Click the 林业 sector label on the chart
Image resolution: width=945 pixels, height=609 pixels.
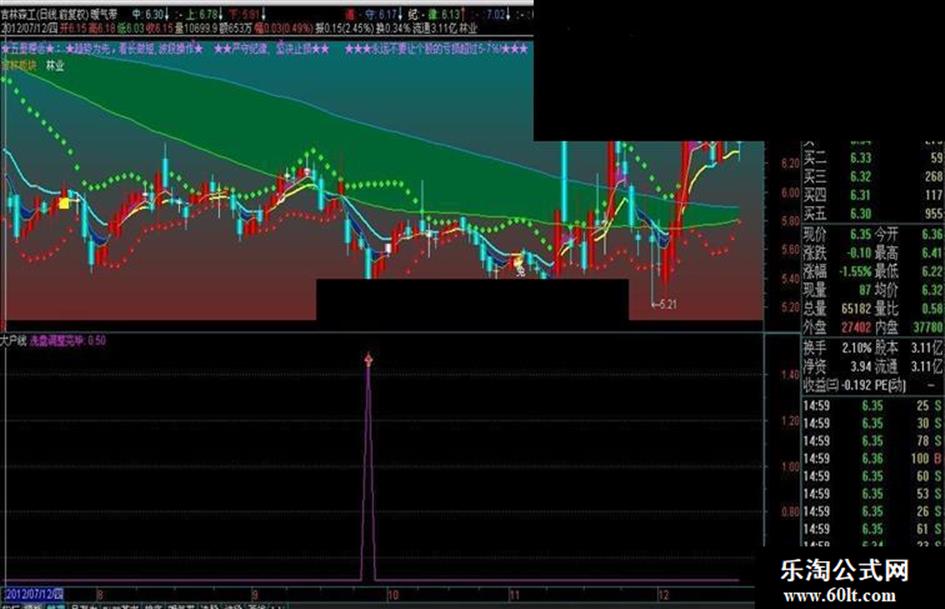pyautogui.click(x=55, y=66)
